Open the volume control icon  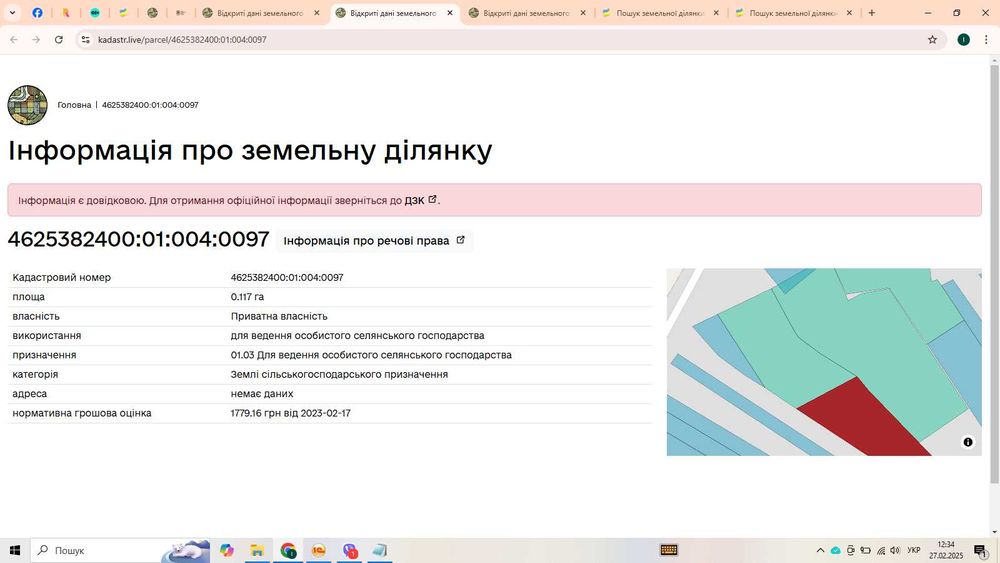[895, 550]
